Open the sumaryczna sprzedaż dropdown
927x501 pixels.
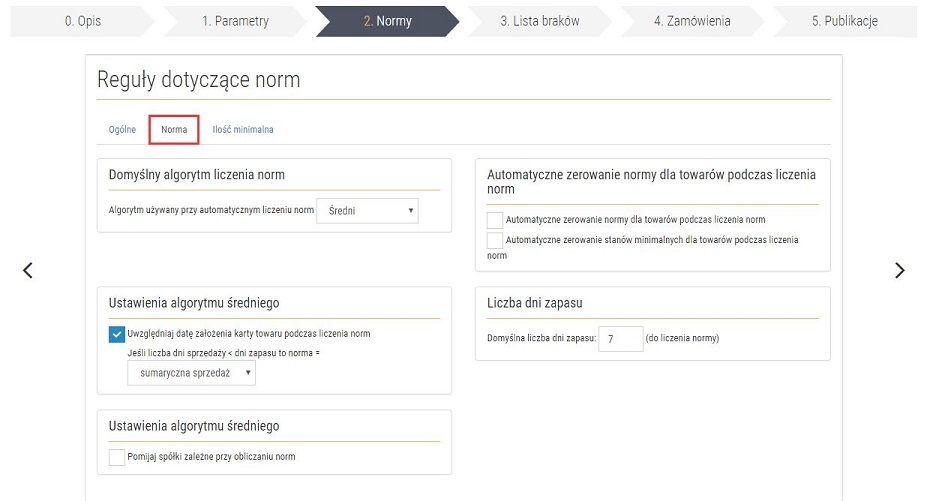191,373
